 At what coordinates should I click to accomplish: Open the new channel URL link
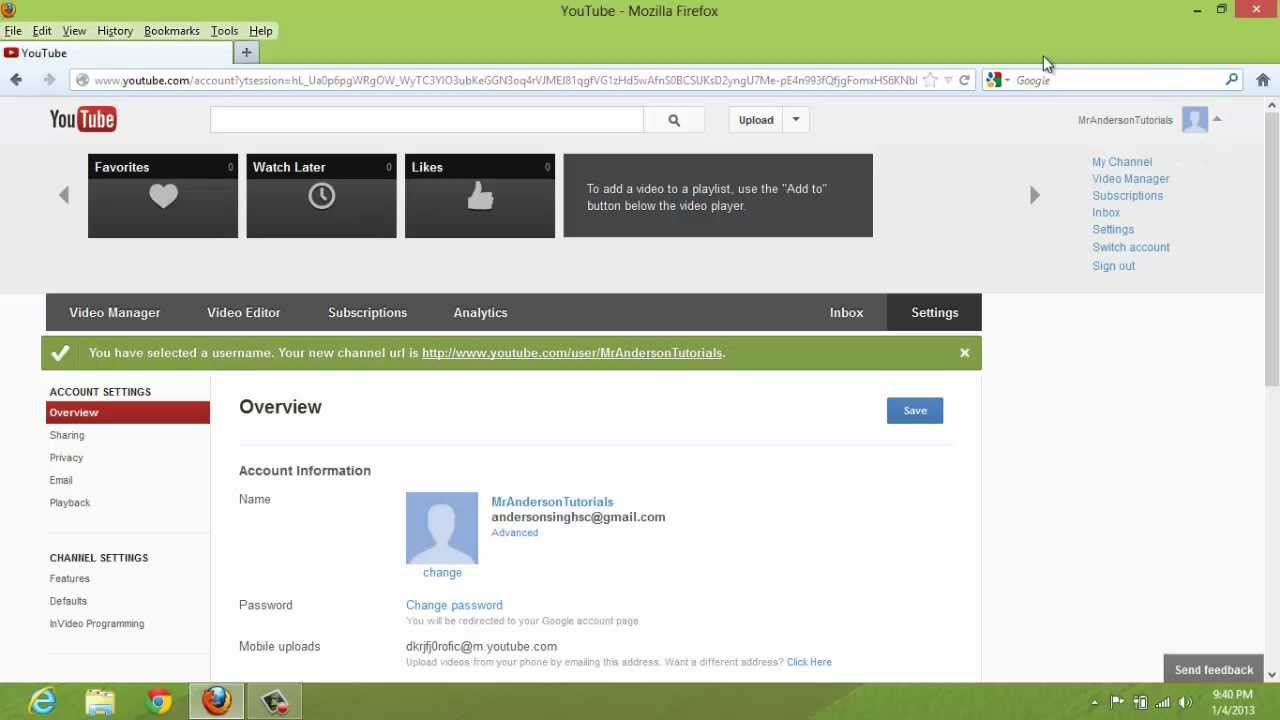pos(572,353)
